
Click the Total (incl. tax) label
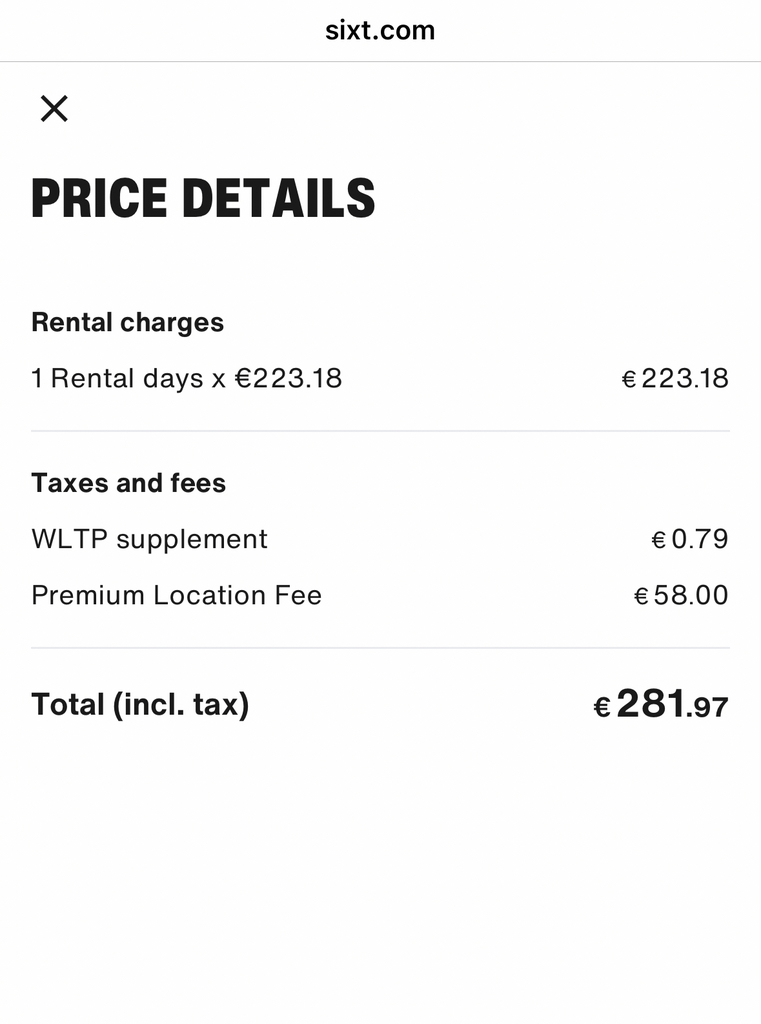(x=140, y=705)
